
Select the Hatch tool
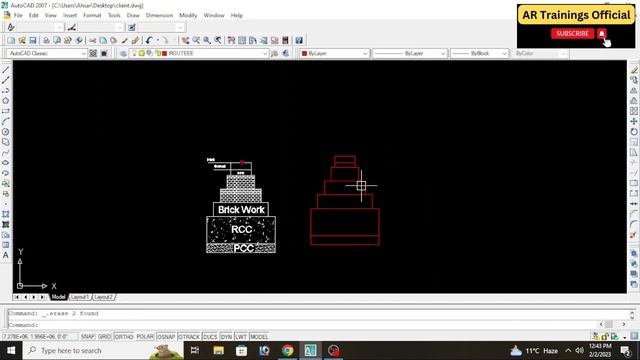point(6,214)
